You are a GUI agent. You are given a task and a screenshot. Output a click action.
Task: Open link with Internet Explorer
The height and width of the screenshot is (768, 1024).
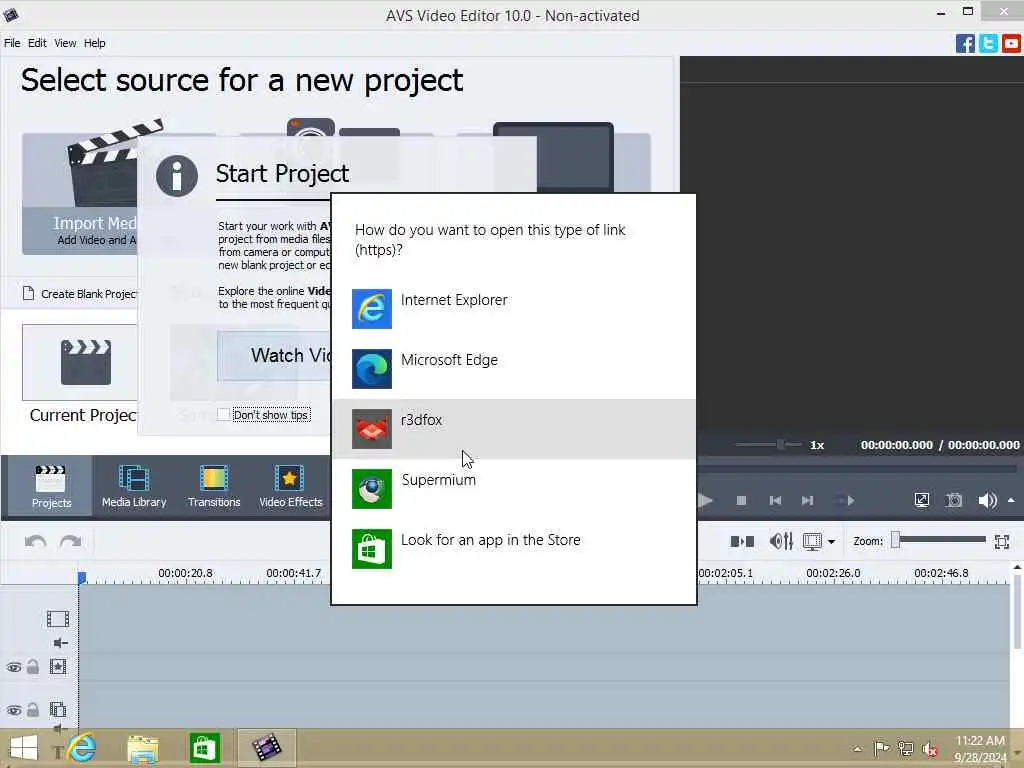pos(514,309)
